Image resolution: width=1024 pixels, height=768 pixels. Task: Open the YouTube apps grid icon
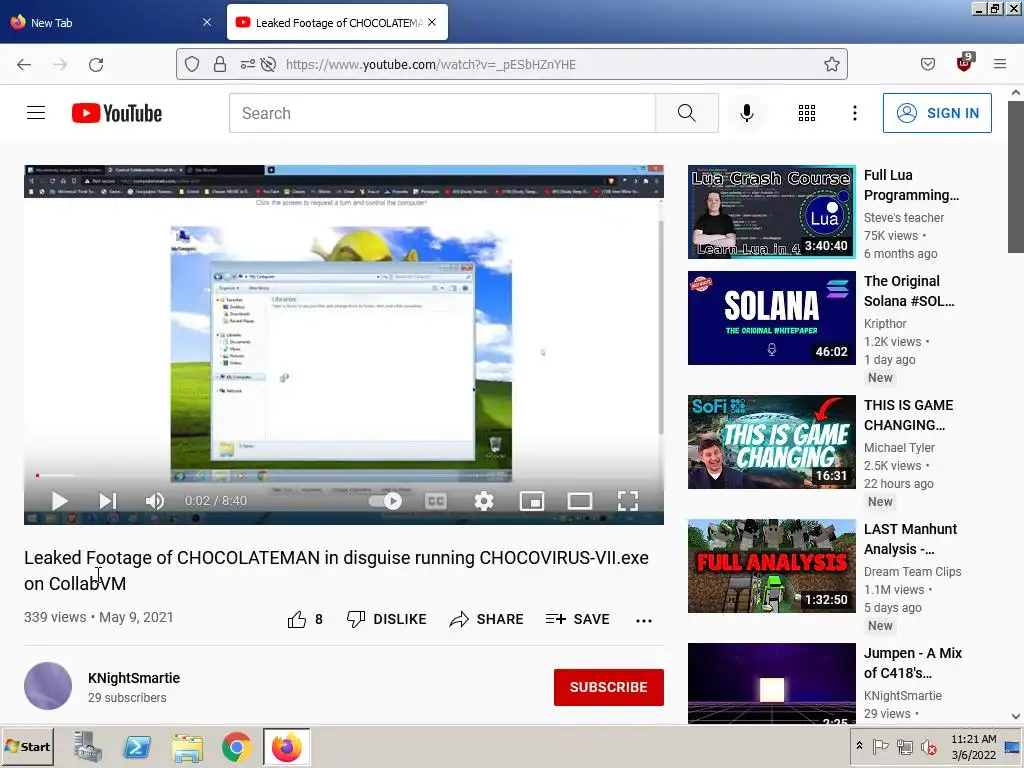807,113
